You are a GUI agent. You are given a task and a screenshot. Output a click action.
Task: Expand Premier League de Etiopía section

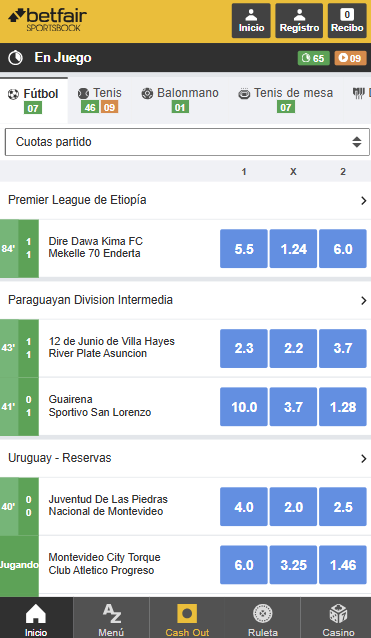pyautogui.click(x=186, y=200)
